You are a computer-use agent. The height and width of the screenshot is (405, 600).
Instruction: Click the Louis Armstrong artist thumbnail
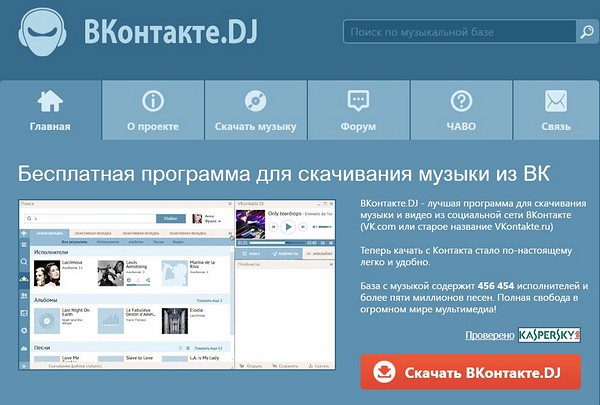tap(111, 273)
